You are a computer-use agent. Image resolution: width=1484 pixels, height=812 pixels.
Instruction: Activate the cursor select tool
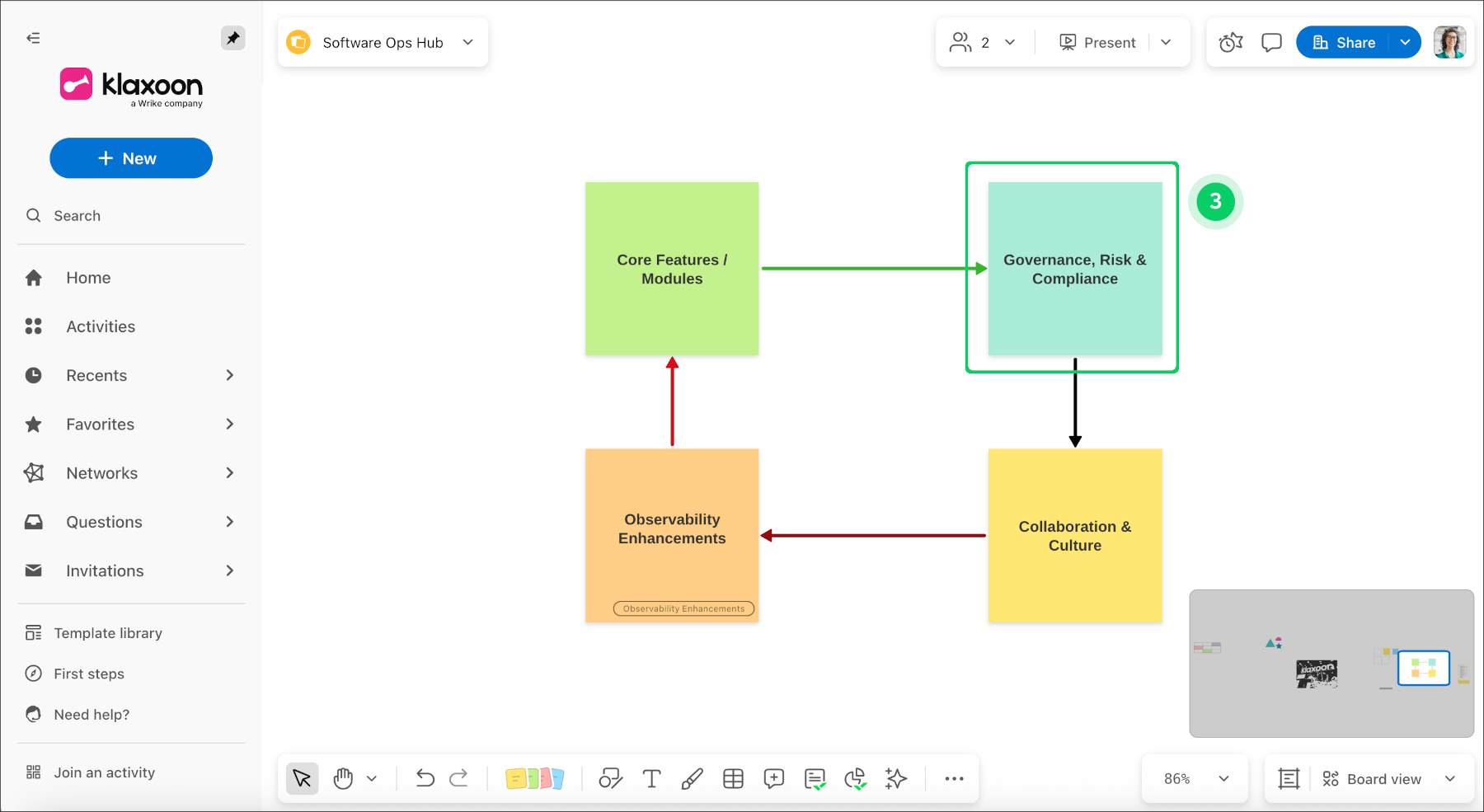coord(302,779)
